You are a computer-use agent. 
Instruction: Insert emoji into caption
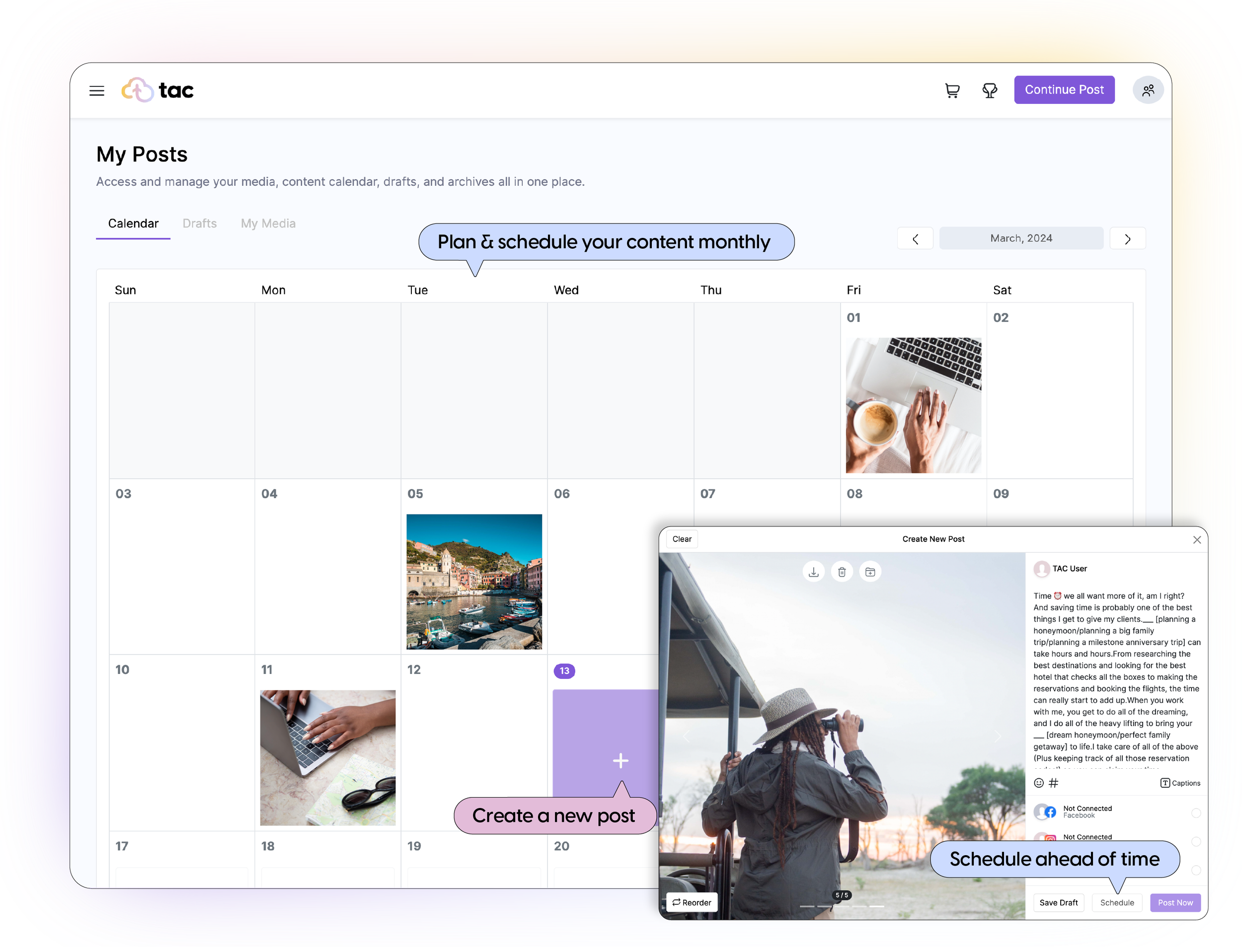coord(1038,783)
